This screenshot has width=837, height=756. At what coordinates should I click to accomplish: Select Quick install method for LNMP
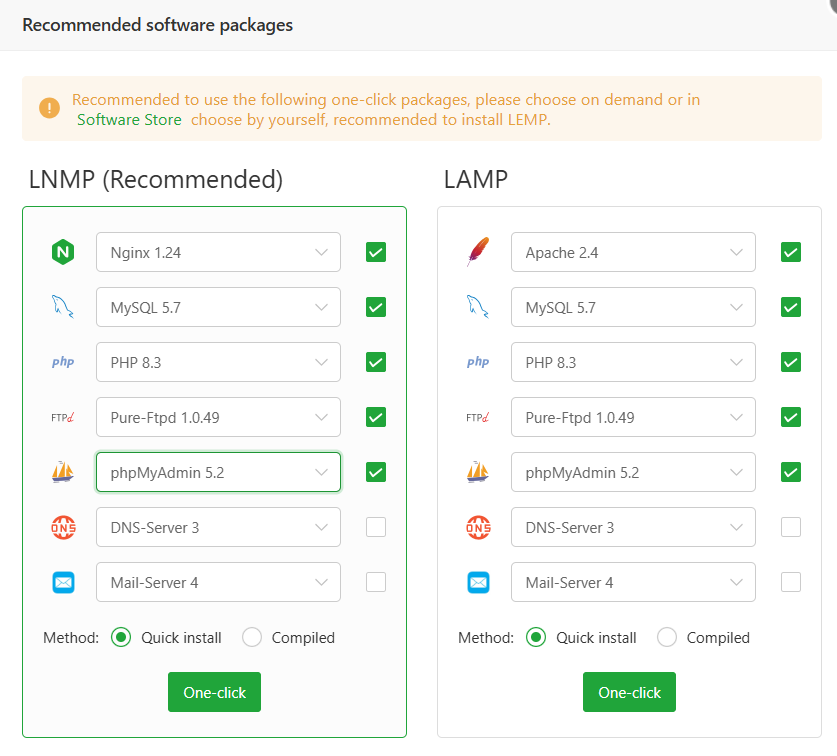[x=121, y=637]
